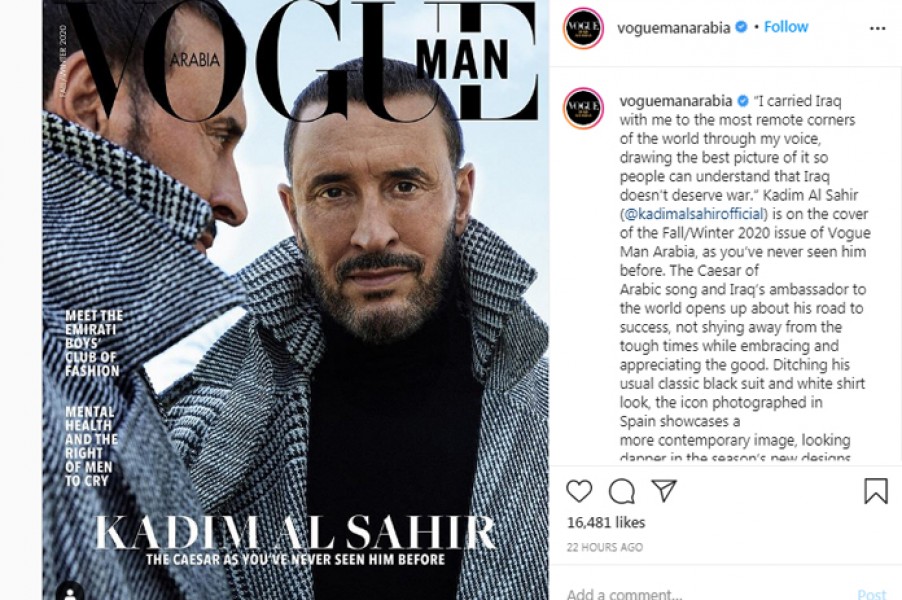Open voguemanarabia avatar beside caption
This screenshot has height=600, width=902.
coord(583,108)
